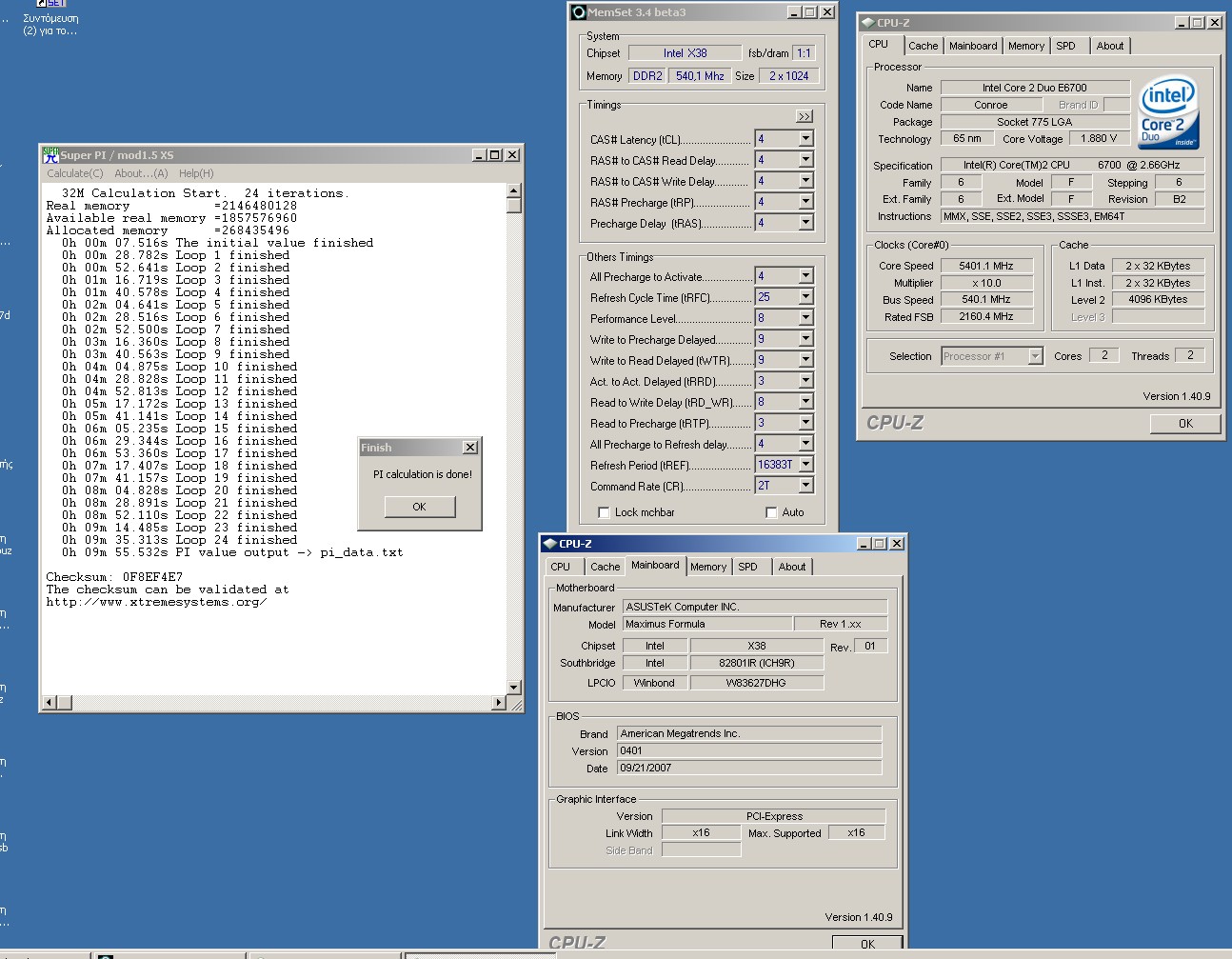
Task: Open the Precharge Delay (tRAS) dropdown
Action: coord(805,223)
